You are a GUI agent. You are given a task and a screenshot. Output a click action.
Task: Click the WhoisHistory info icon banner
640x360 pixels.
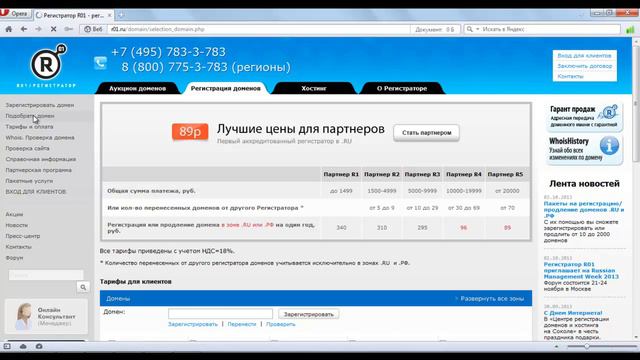(584, 150)
